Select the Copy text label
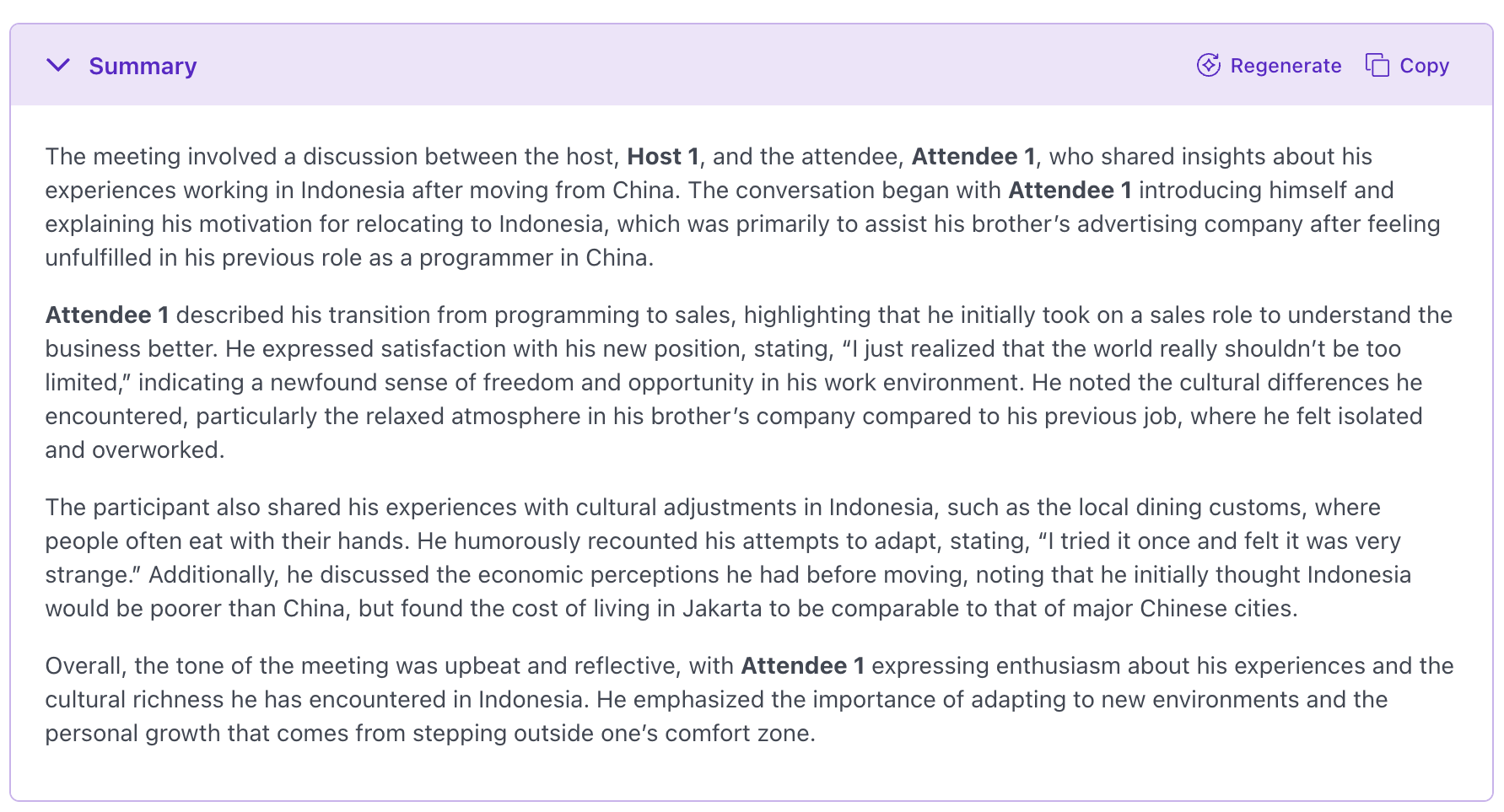The image size is (1504, 812). [1425, 66]
